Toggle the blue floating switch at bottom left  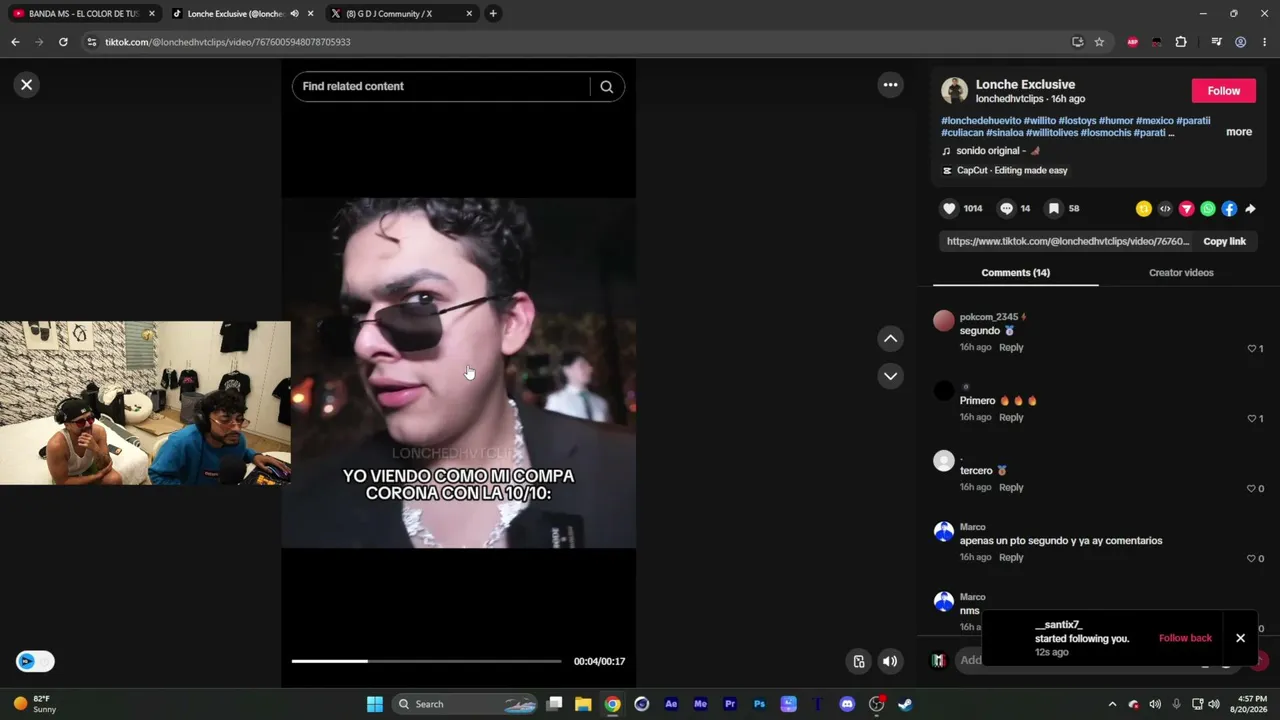35,661
